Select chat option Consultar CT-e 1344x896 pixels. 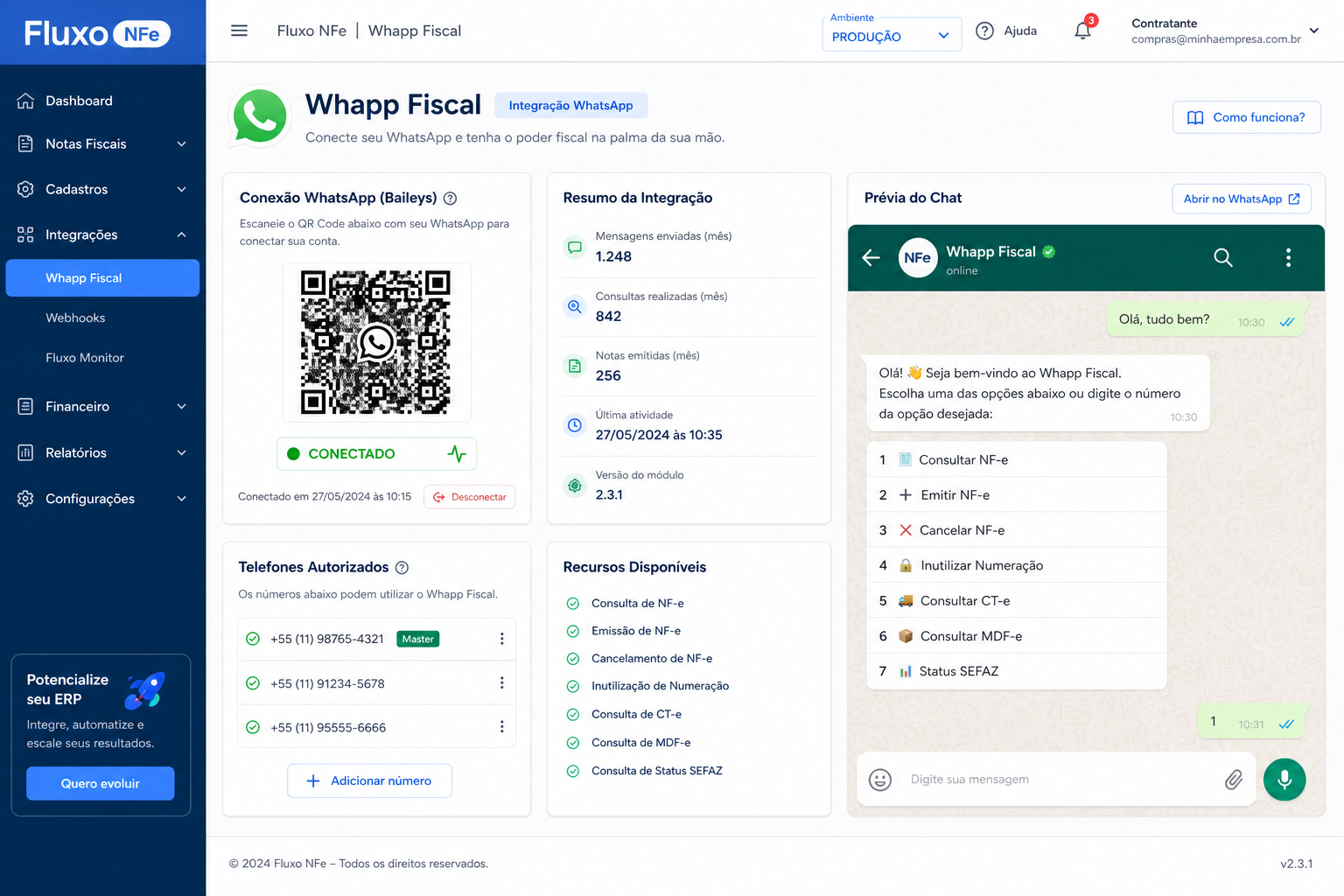coord(1017,601)
